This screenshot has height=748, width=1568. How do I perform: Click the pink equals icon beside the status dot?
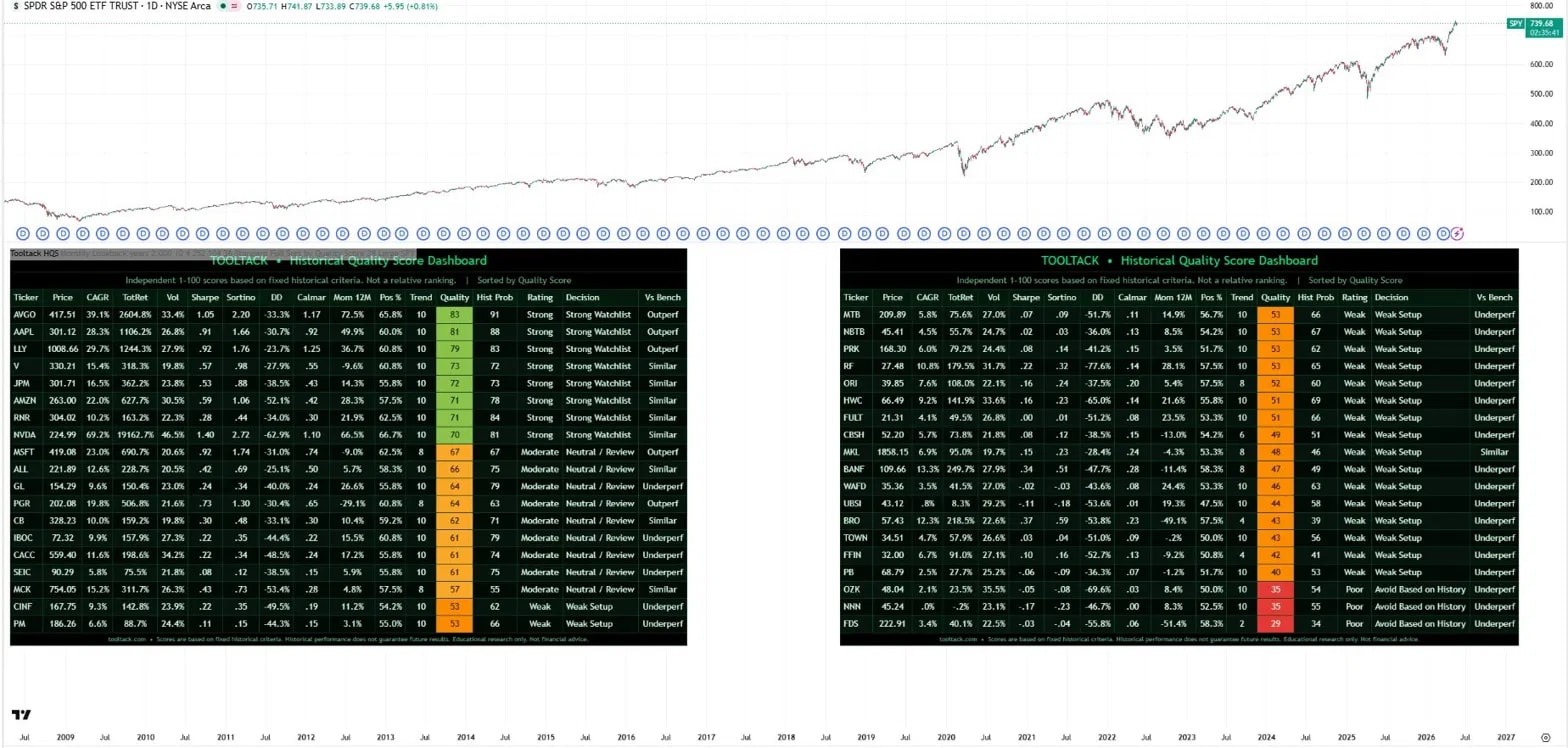coord(234,6)
